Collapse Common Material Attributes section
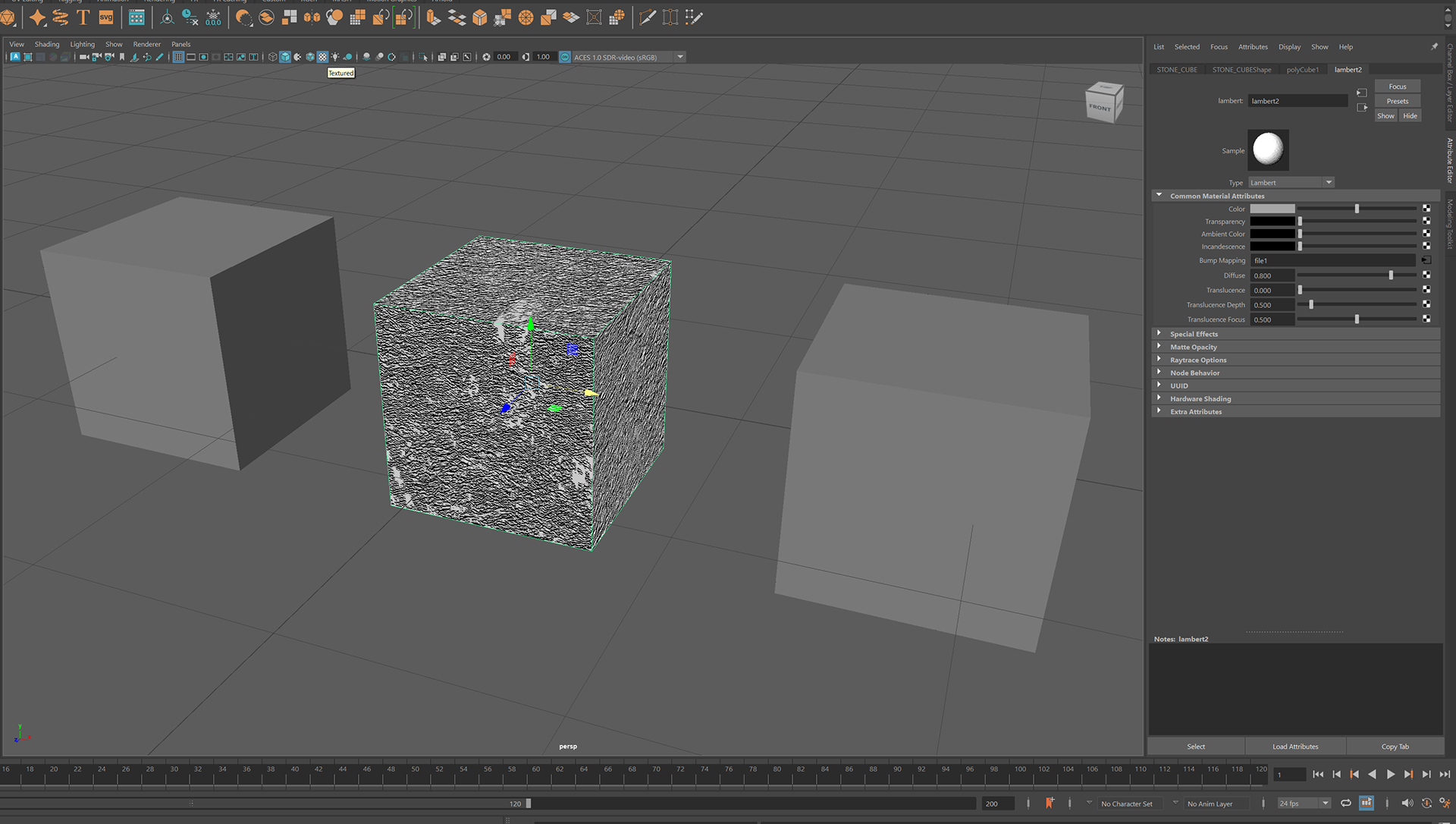The height and width of the screenshot is (824, 1456). click(x=1159, y=196)
